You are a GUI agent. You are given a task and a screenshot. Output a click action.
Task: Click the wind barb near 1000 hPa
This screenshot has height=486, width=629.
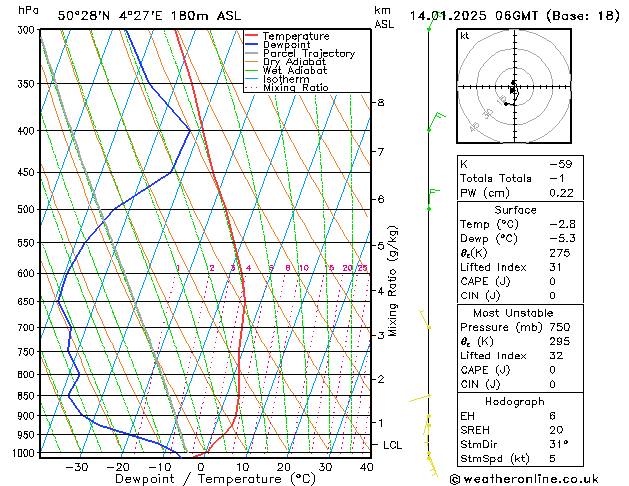(x=432, y=462)
